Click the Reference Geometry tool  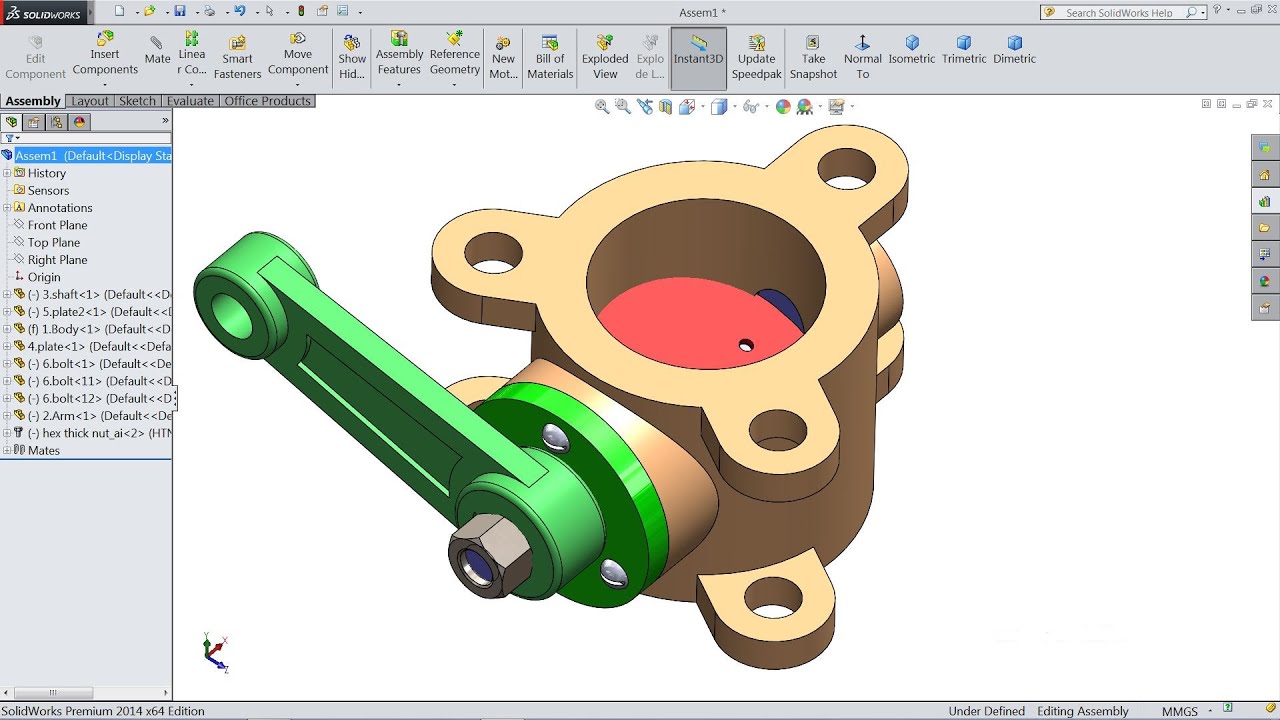(x=455, y=55)
